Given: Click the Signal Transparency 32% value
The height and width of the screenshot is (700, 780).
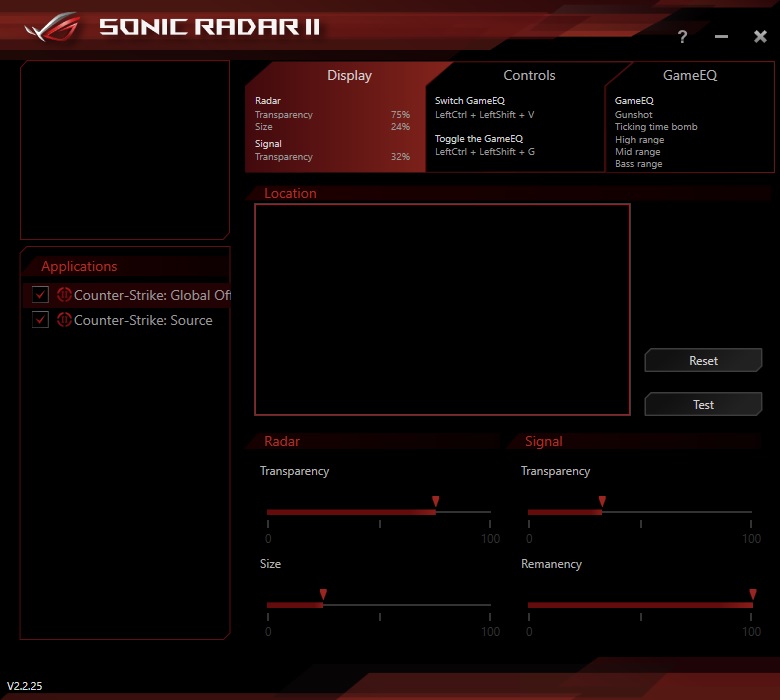Looking at the screenshot, I should (x=400, y=156).
